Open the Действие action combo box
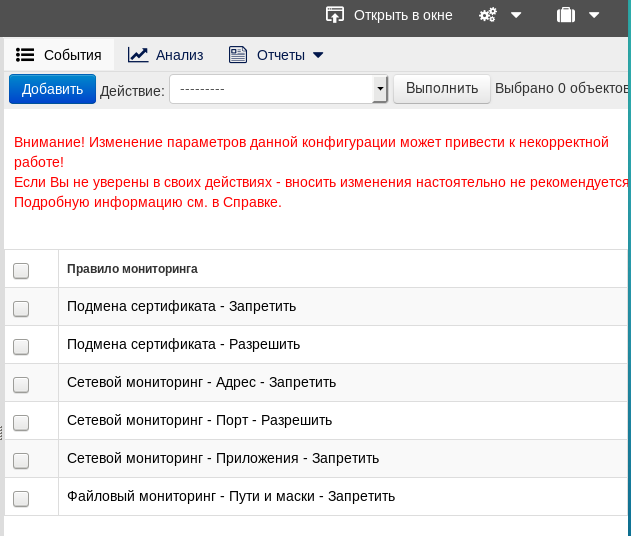The width and height of the screenshot is (631, 536). [x=278, y=89]
